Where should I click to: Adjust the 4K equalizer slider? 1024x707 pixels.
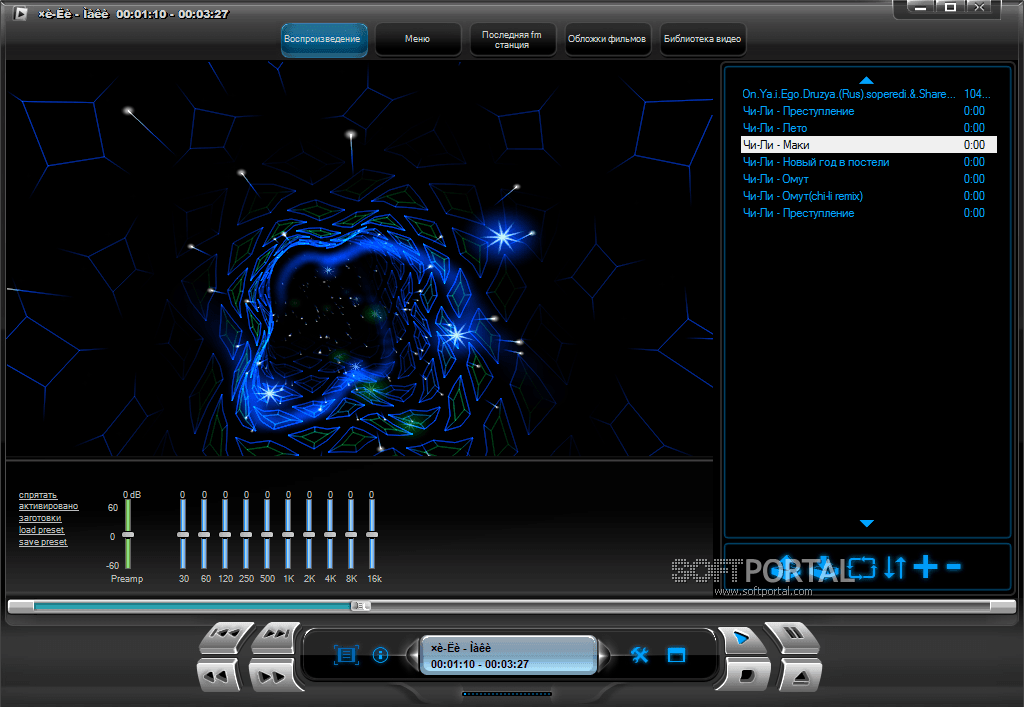330,535
